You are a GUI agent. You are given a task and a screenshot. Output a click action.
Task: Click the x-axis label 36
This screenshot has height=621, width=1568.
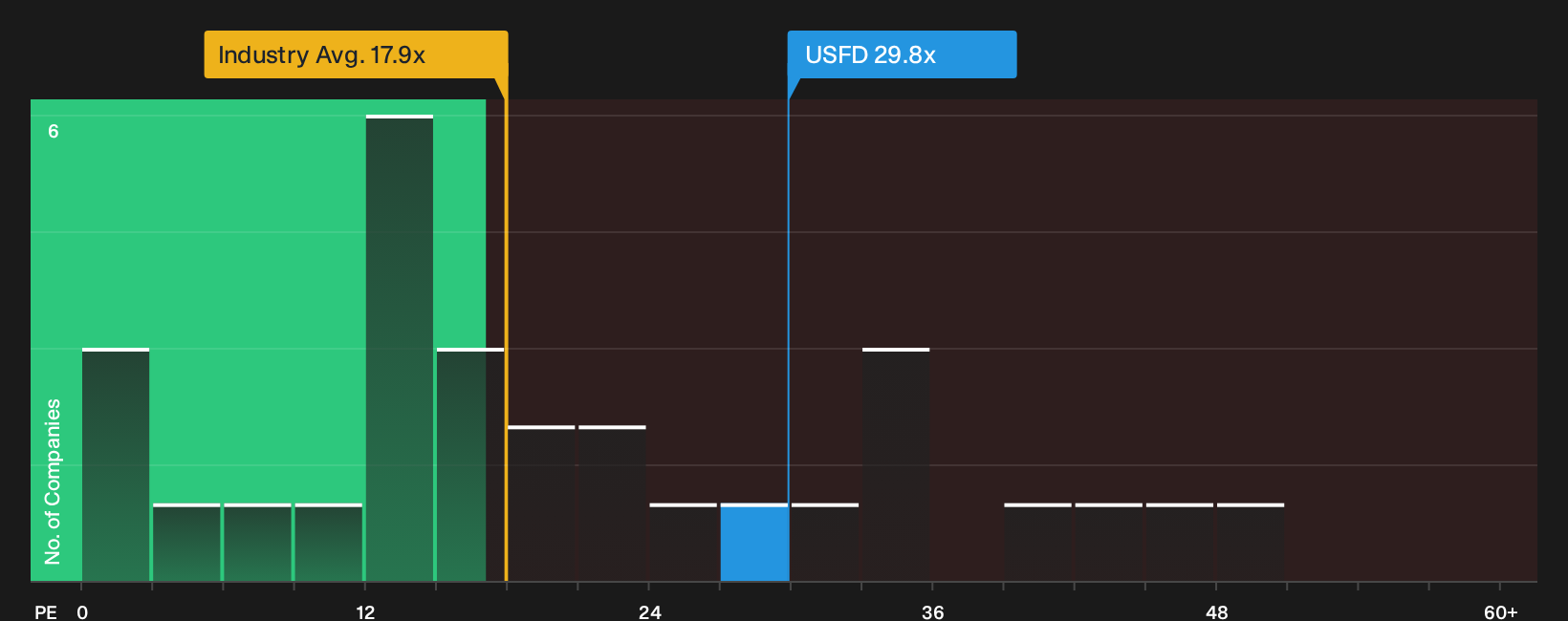pyautogui.click(x=932, y=611)
